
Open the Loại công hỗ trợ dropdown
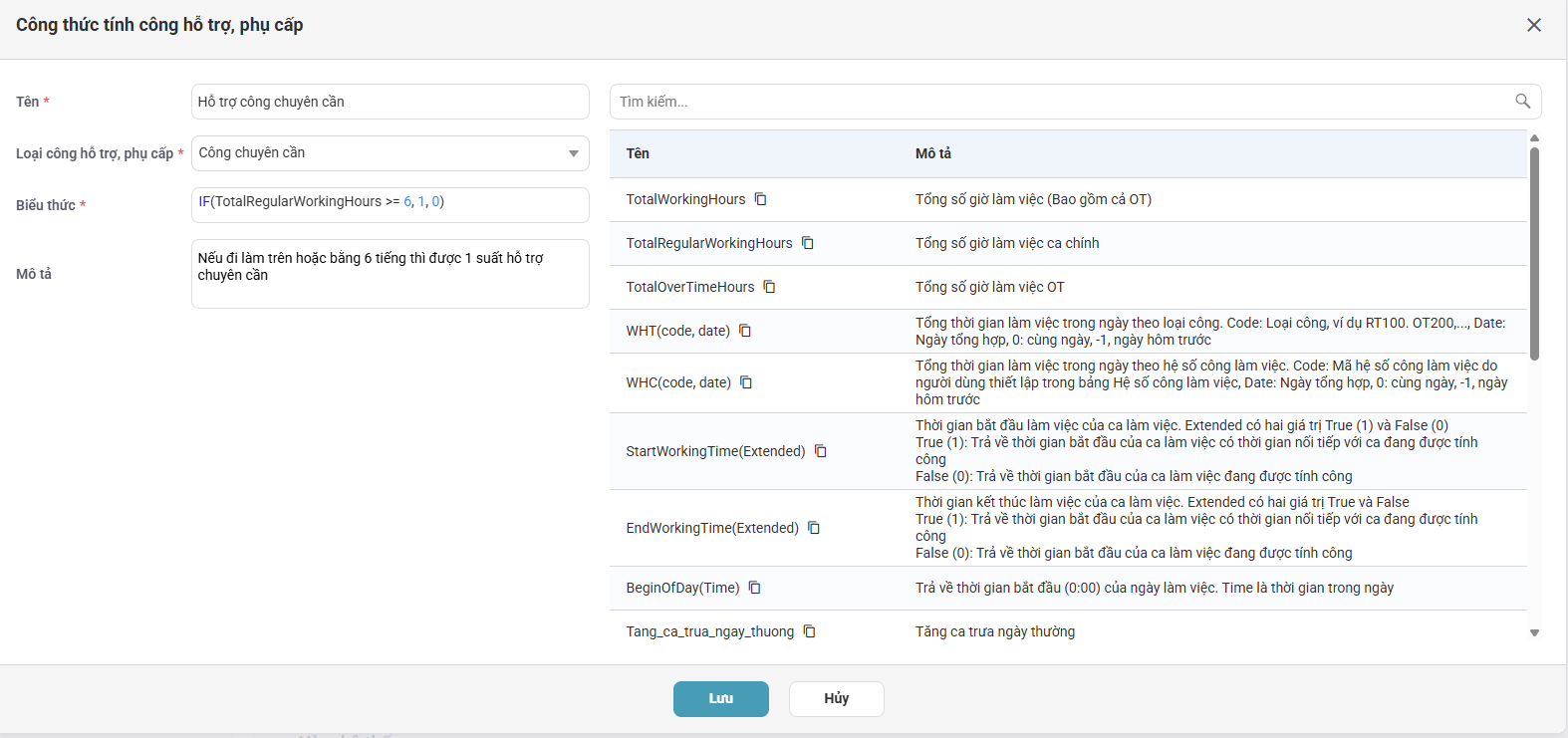(391, 153)
